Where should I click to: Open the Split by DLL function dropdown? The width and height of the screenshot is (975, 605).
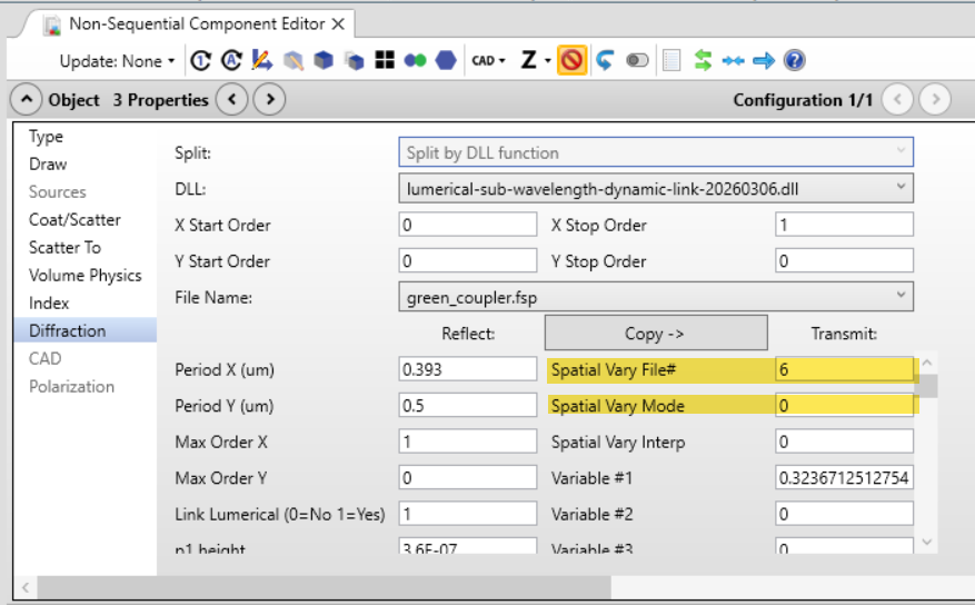(x=656, y=152)
